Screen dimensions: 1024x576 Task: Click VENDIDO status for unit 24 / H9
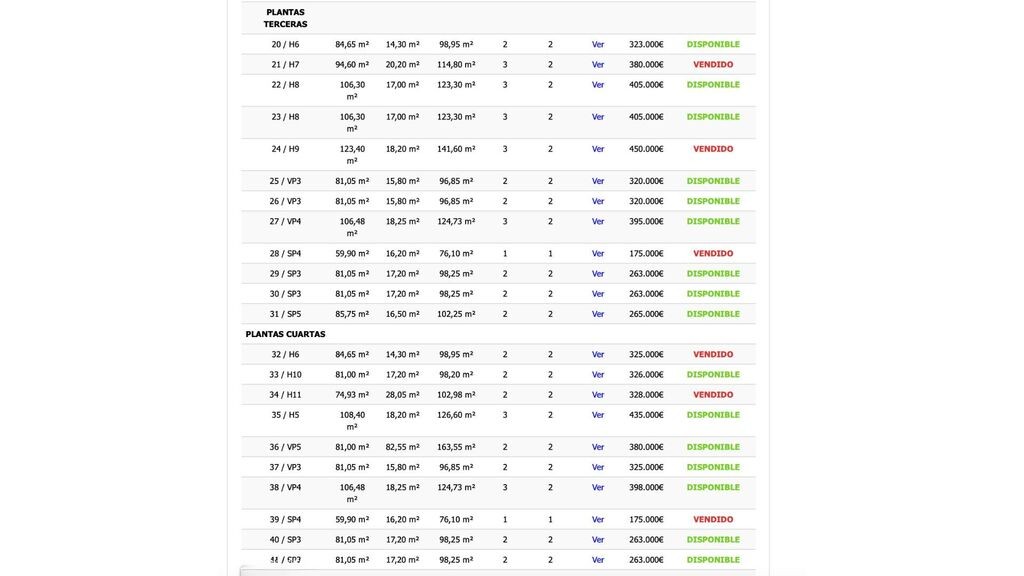coord(713,149)
